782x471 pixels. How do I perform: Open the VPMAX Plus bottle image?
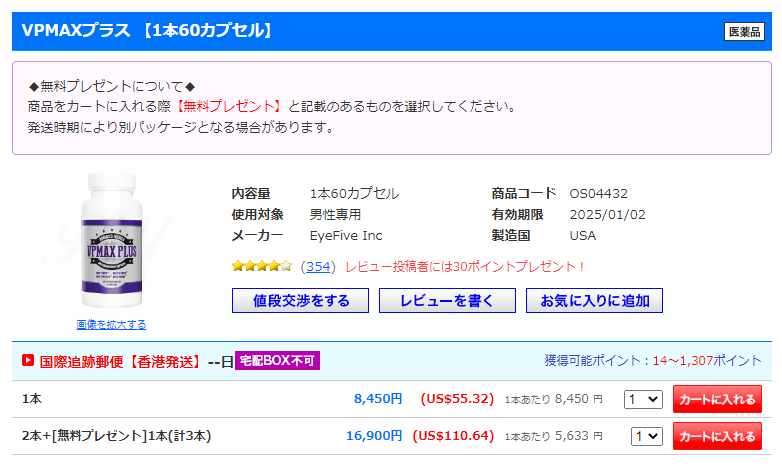(112, 240)
